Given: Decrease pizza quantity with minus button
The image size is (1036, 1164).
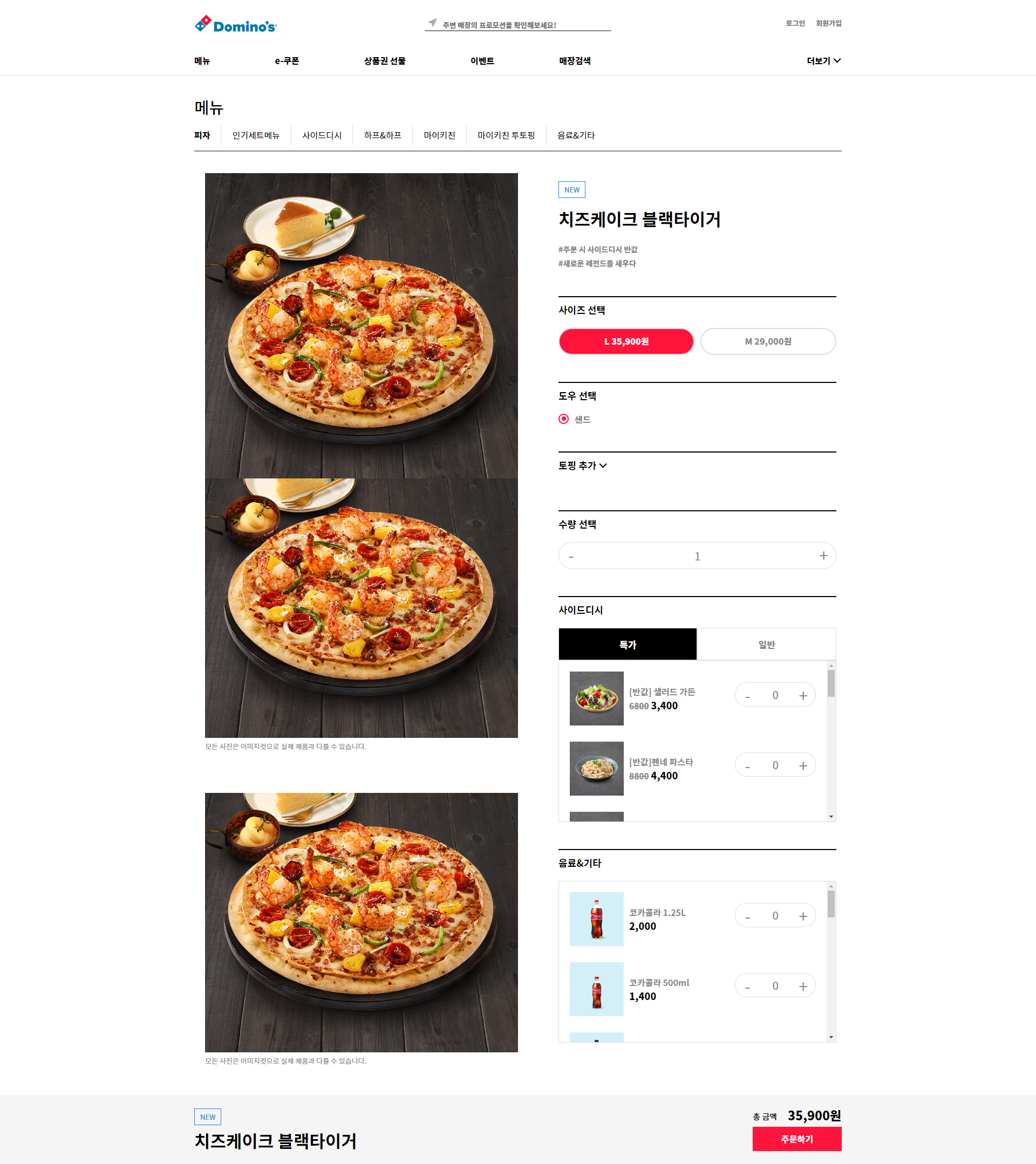Looking at the screenshot, I should point(571,556).
